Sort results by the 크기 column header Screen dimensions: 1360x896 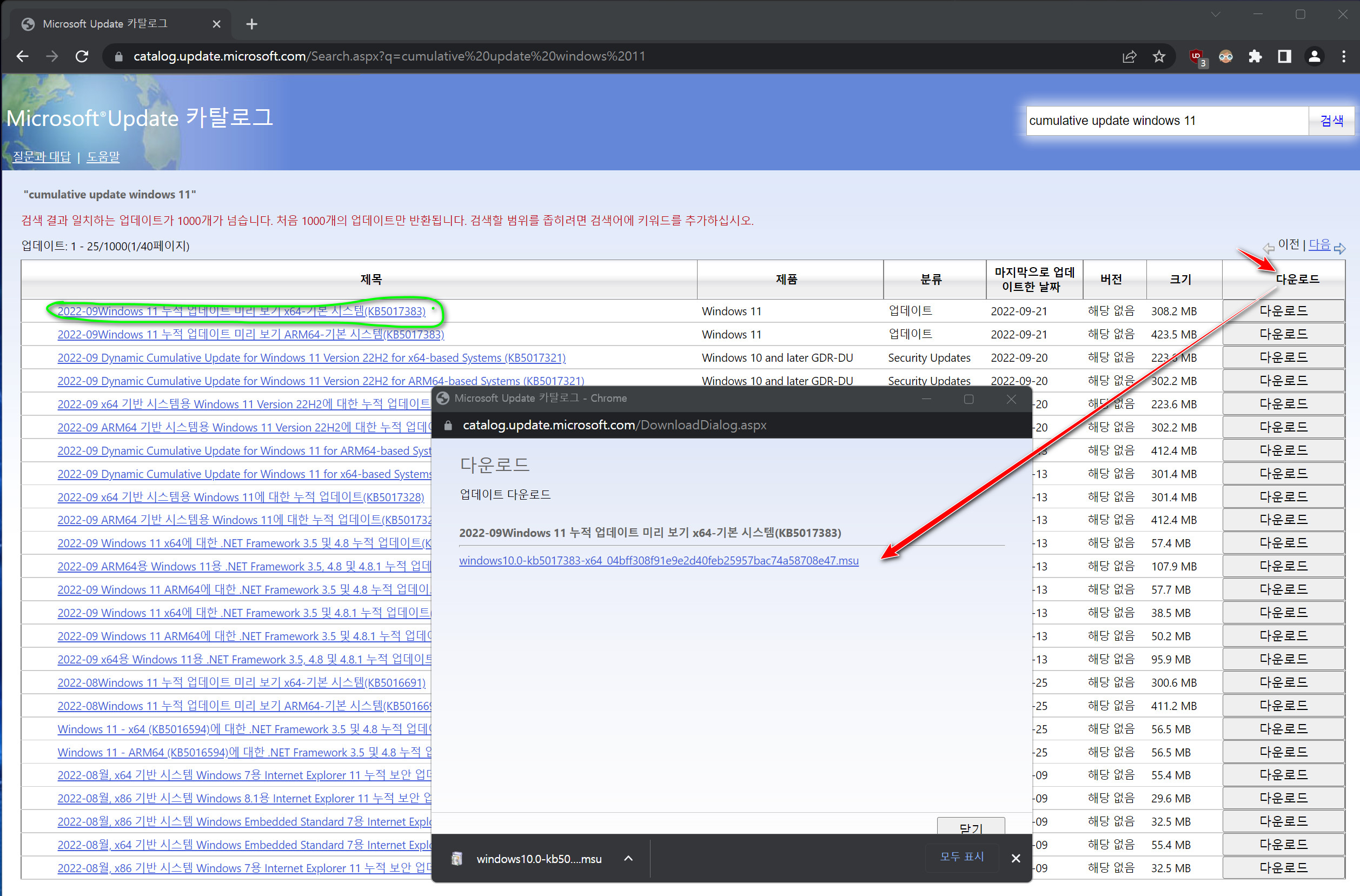pos(1180,280)
